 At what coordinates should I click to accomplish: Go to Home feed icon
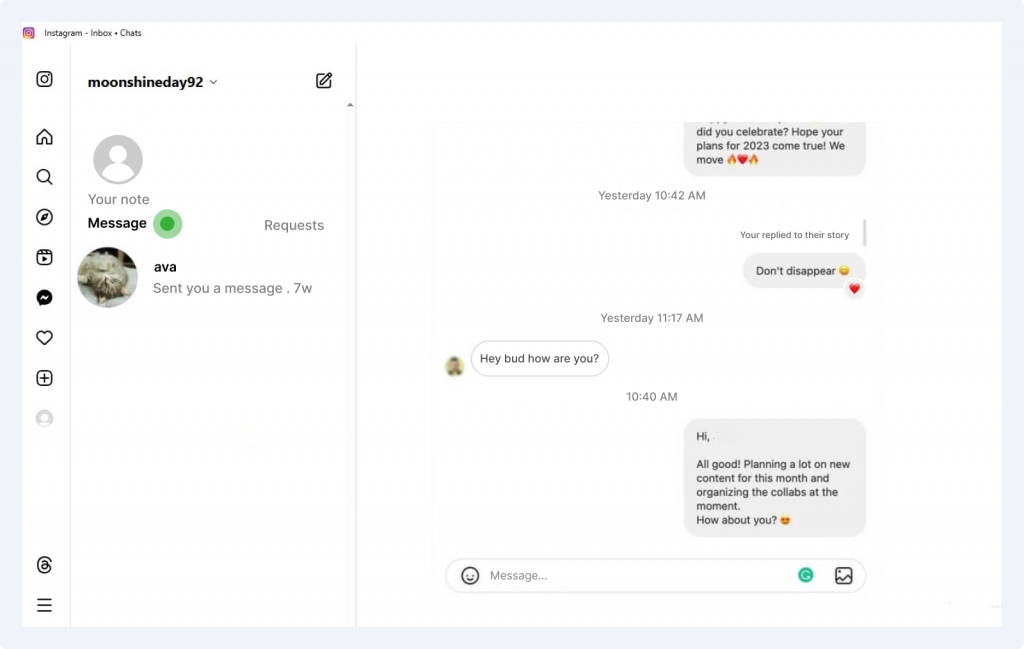tap(44, 136)
